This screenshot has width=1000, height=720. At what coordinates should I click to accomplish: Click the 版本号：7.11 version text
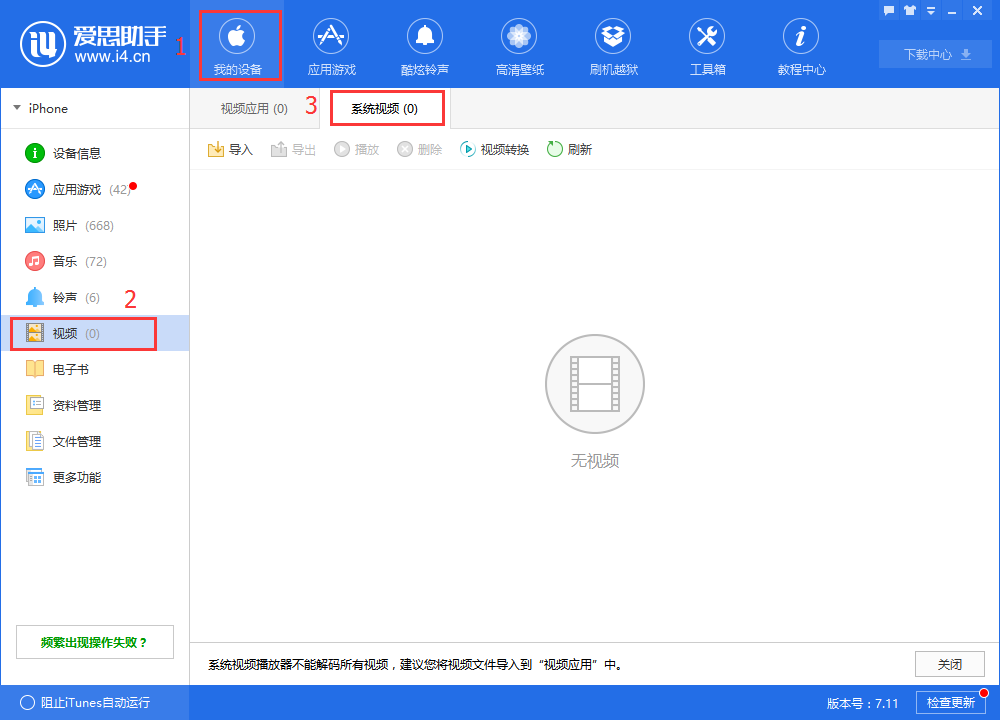(x=862, y=703)
